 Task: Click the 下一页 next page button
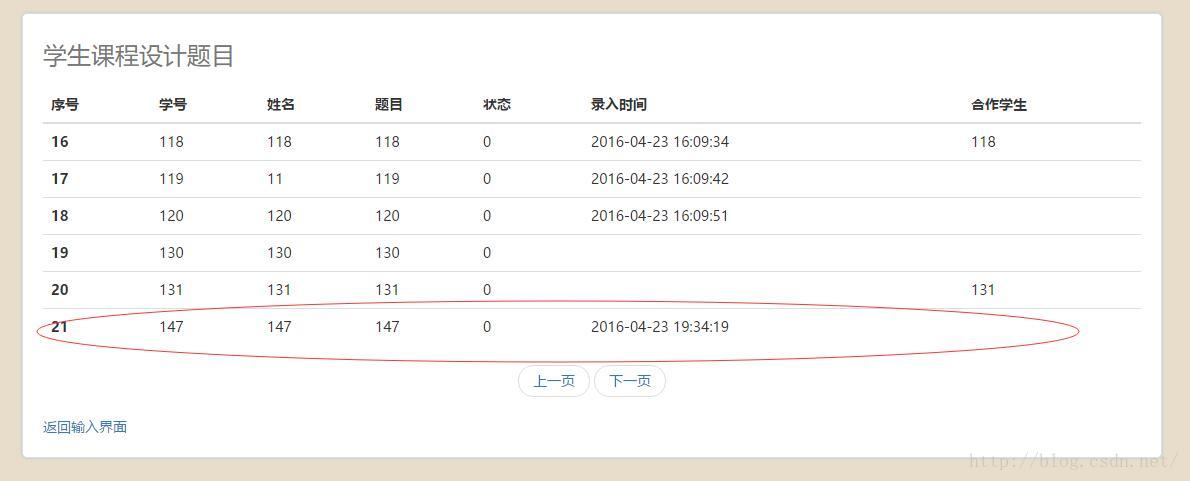(x=630, y=381)
